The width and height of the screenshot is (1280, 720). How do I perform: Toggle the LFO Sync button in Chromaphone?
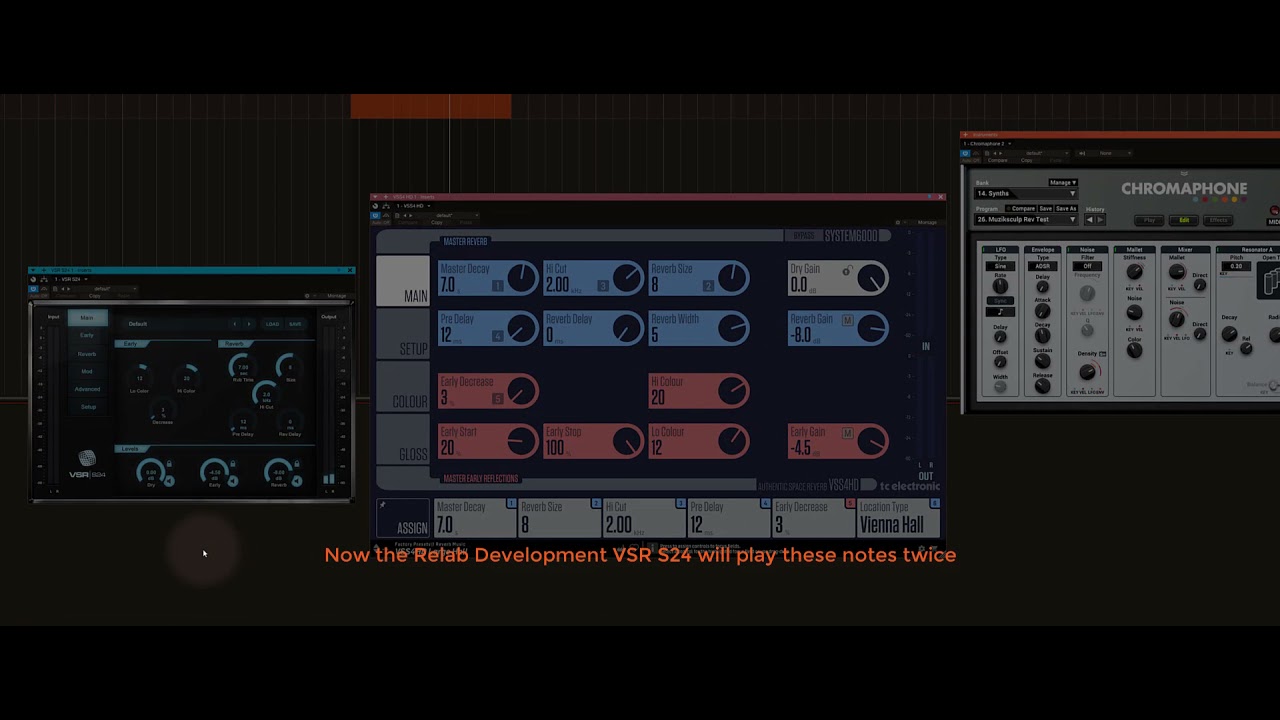point(1000,301)
